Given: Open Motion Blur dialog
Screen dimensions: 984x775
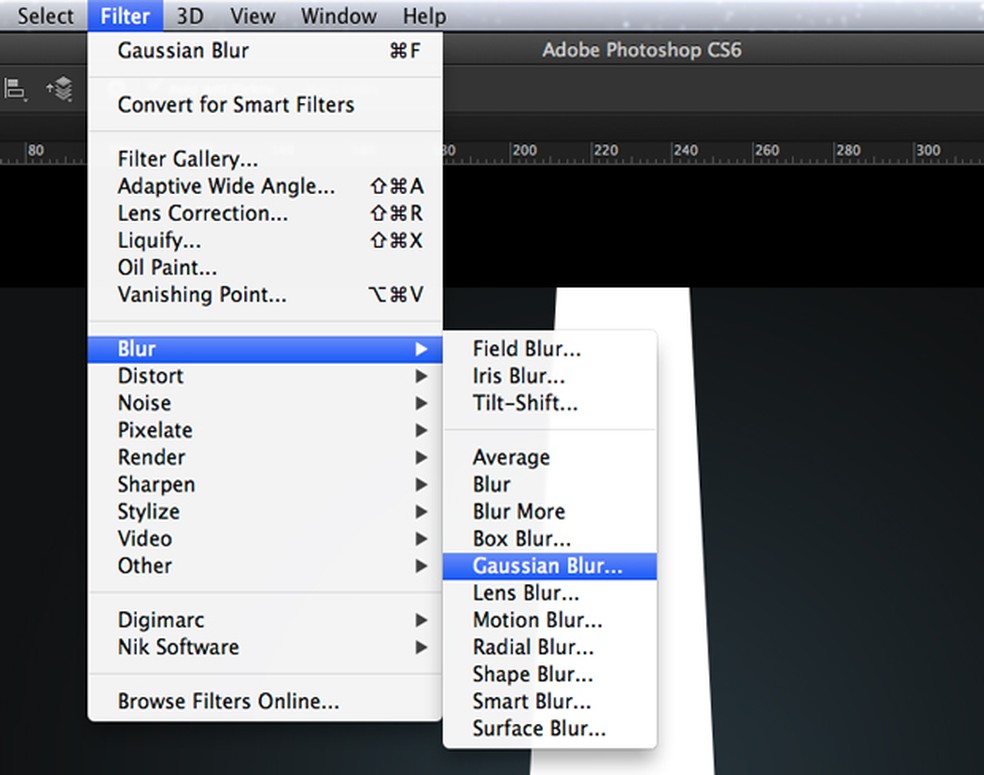Looking at the screenshot, I should pos(550,620).
